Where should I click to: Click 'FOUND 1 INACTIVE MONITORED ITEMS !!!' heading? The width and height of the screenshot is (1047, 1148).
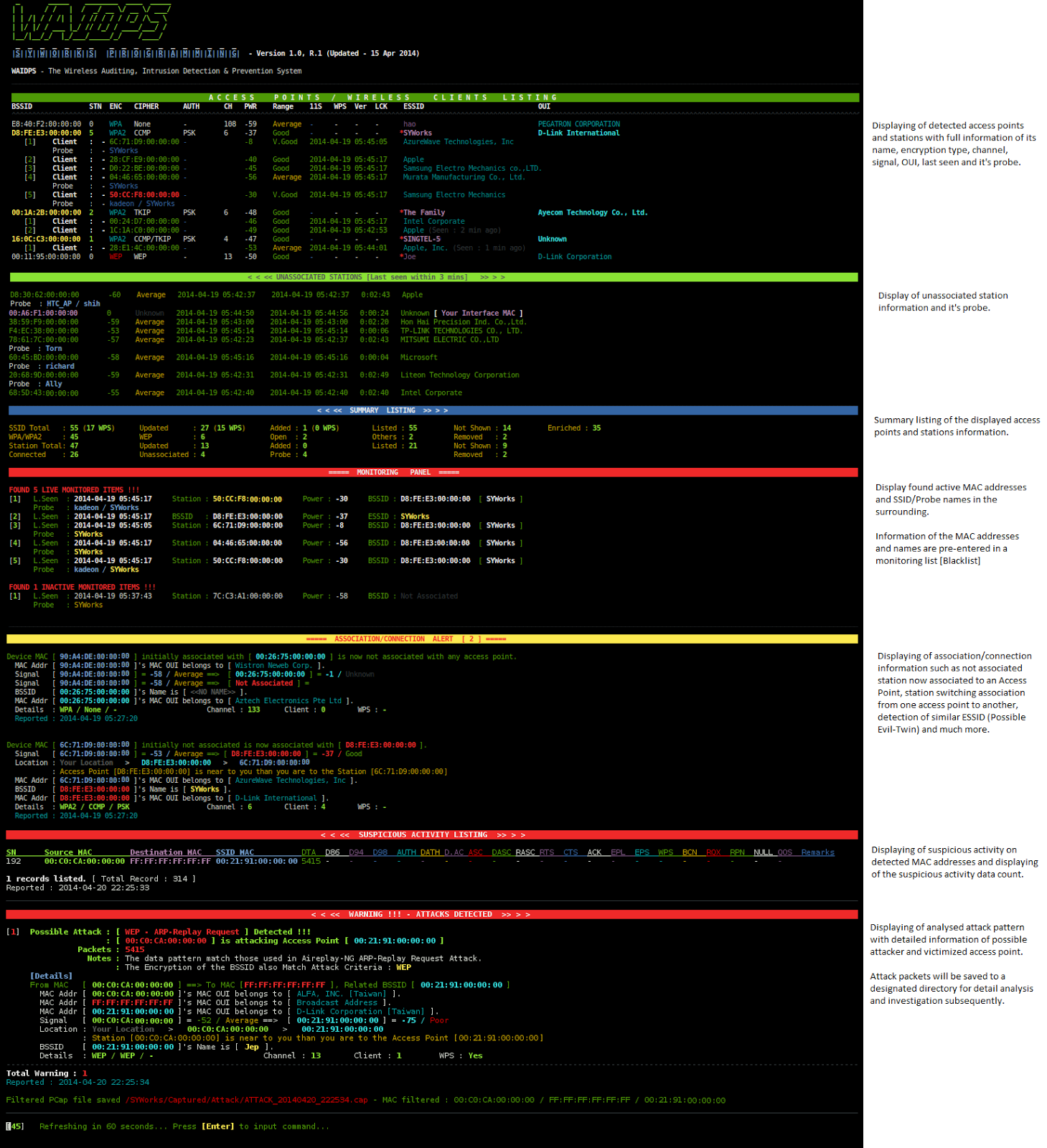coord(83,587)
